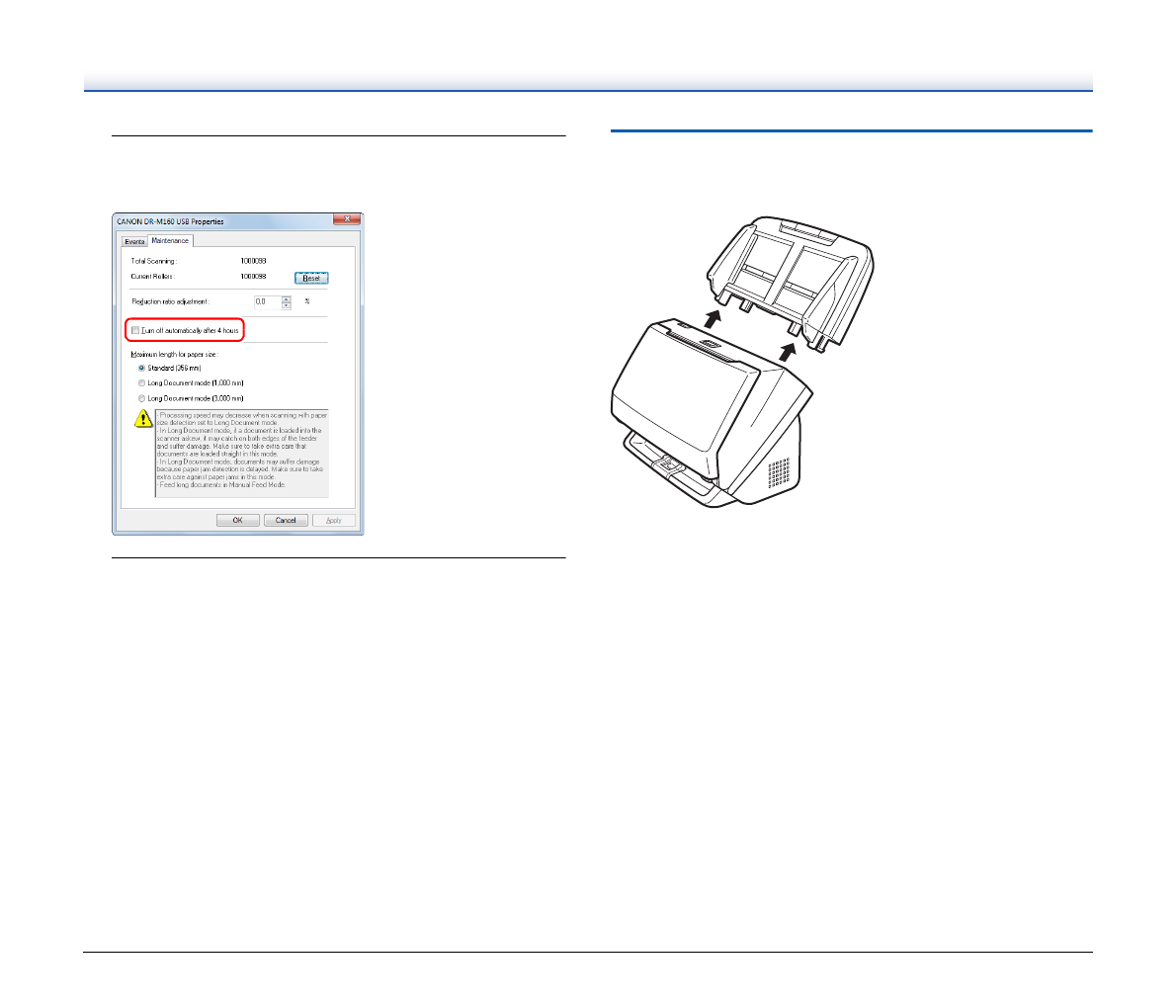Click the dialog title bar
Screen dimensions: 1176x1008
click(x=198, y=221)
